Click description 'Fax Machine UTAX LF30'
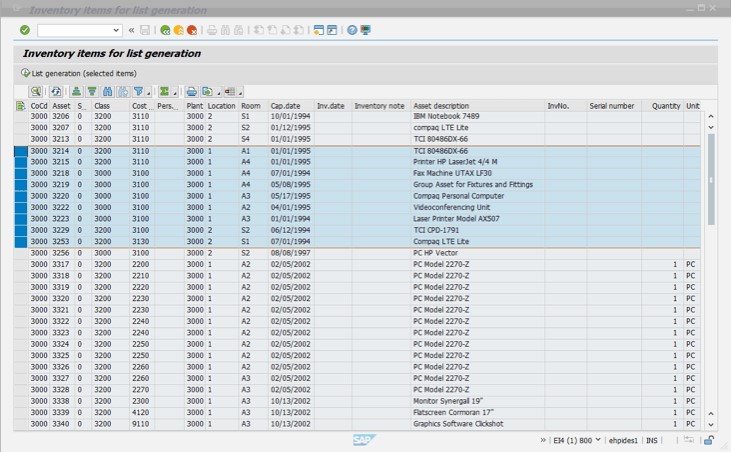The image size is (731, 452). 452,173
